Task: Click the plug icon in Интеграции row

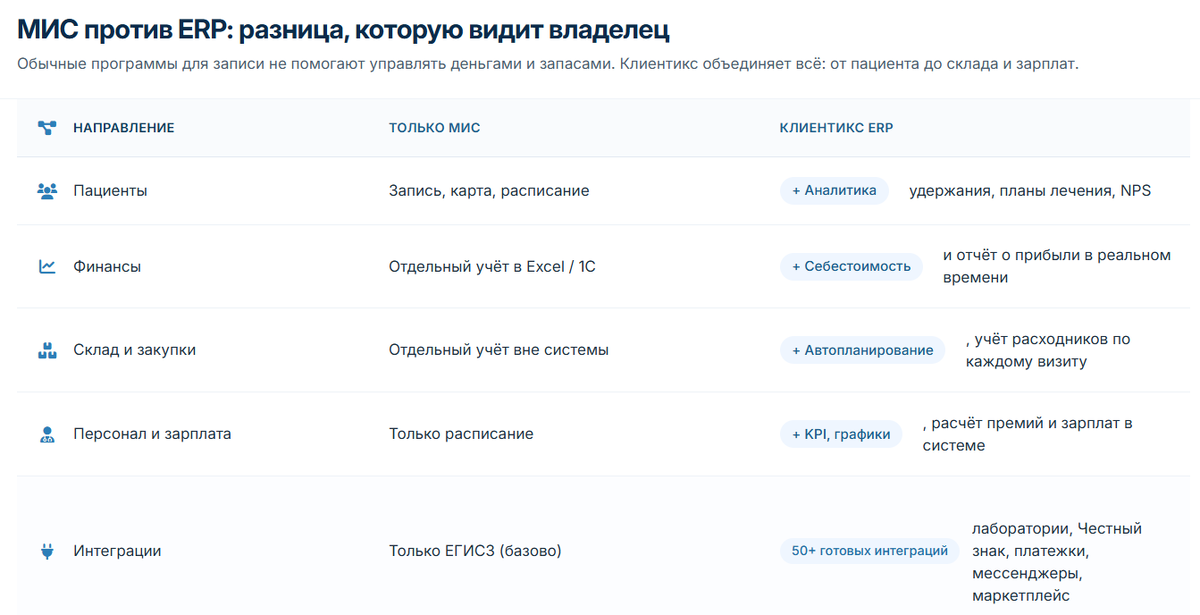Action: 47,551
